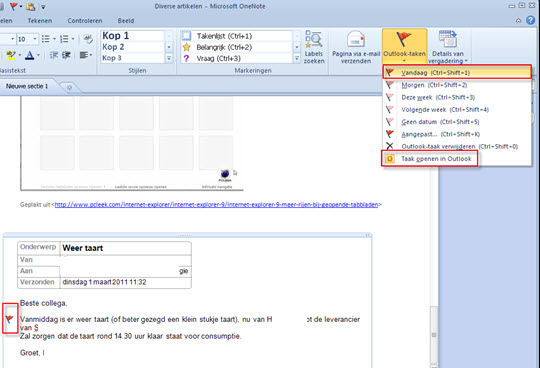Apply the Kop 1 heading style
The image size is (540, 368).
point(132,36)
